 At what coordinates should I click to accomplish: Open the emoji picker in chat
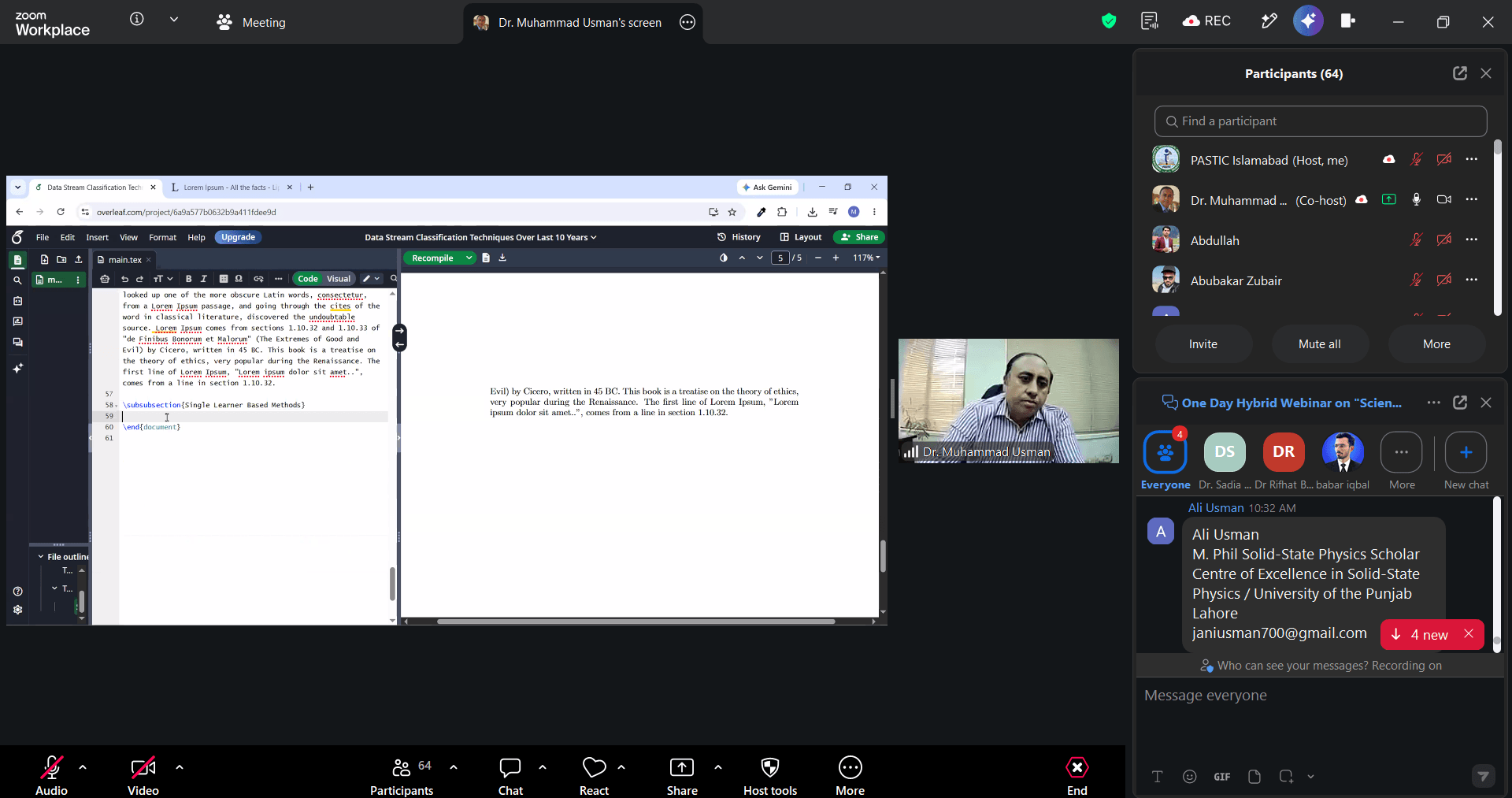click(x=1190, y=777)
